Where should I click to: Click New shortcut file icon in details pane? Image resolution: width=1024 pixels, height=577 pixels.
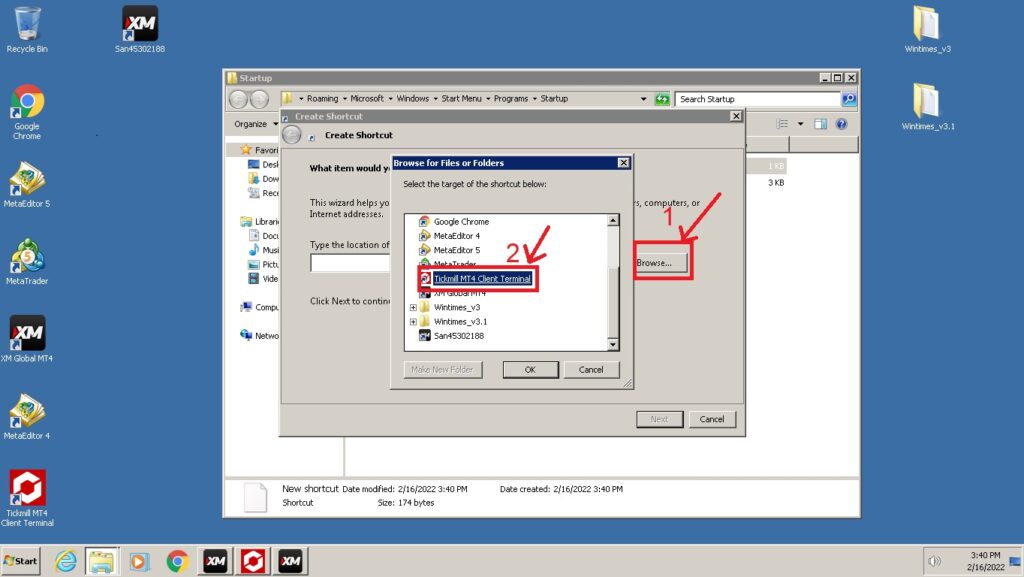coord(255,497)
